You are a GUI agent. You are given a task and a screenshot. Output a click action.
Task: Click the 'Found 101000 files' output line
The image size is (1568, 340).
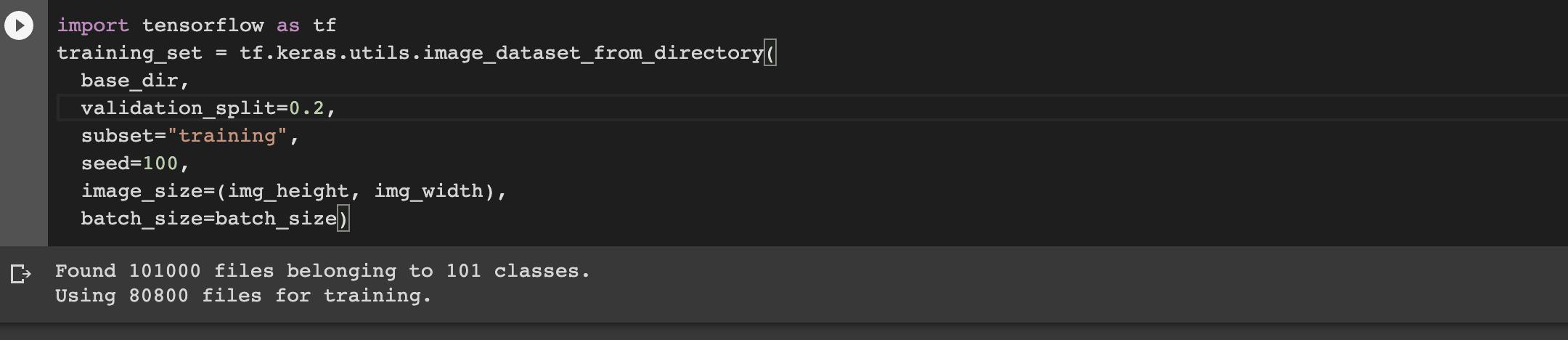tap(323, 271)
